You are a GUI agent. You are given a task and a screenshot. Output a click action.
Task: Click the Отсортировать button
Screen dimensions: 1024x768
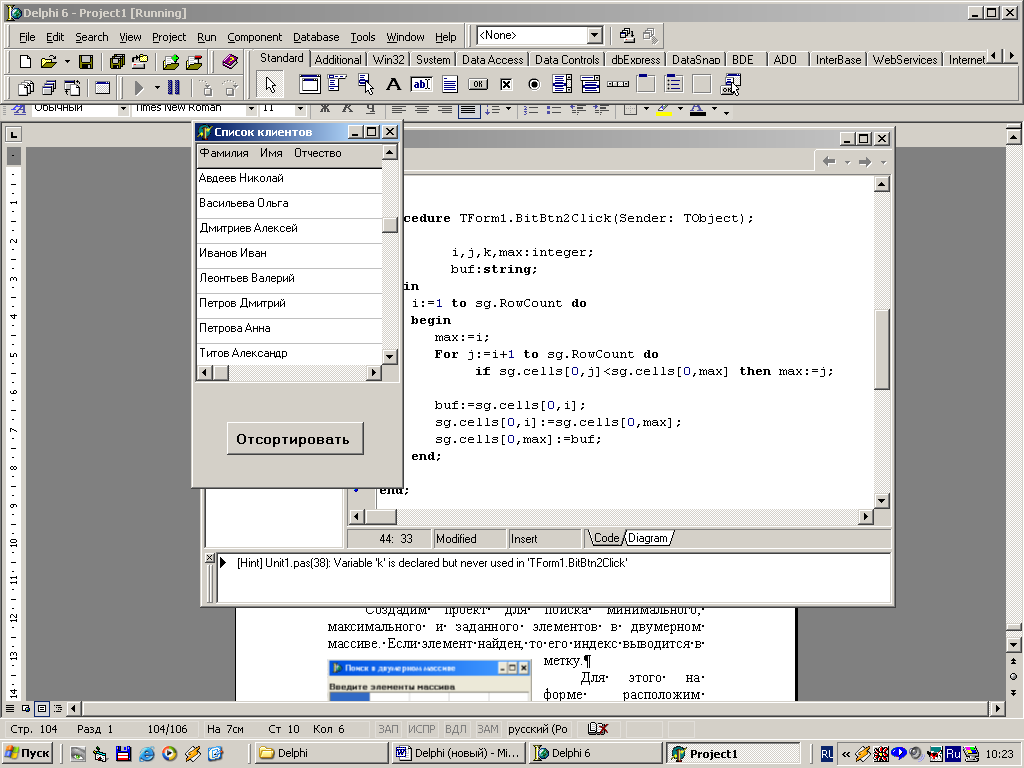pos(295,438)
